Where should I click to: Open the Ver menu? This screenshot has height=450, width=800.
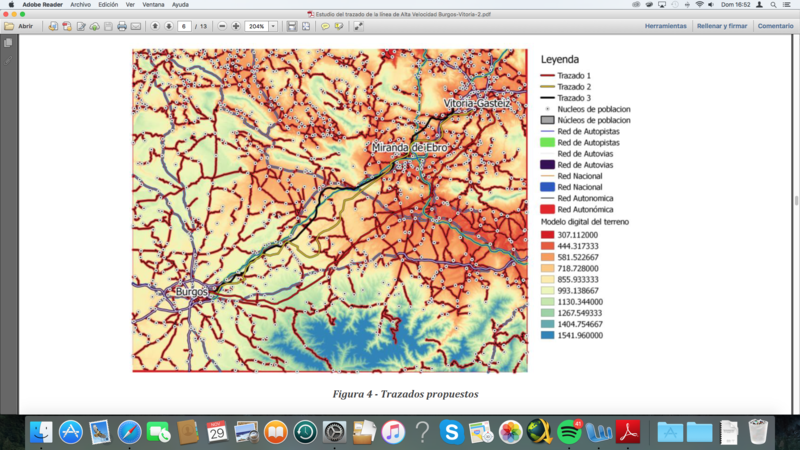(130, 5)
